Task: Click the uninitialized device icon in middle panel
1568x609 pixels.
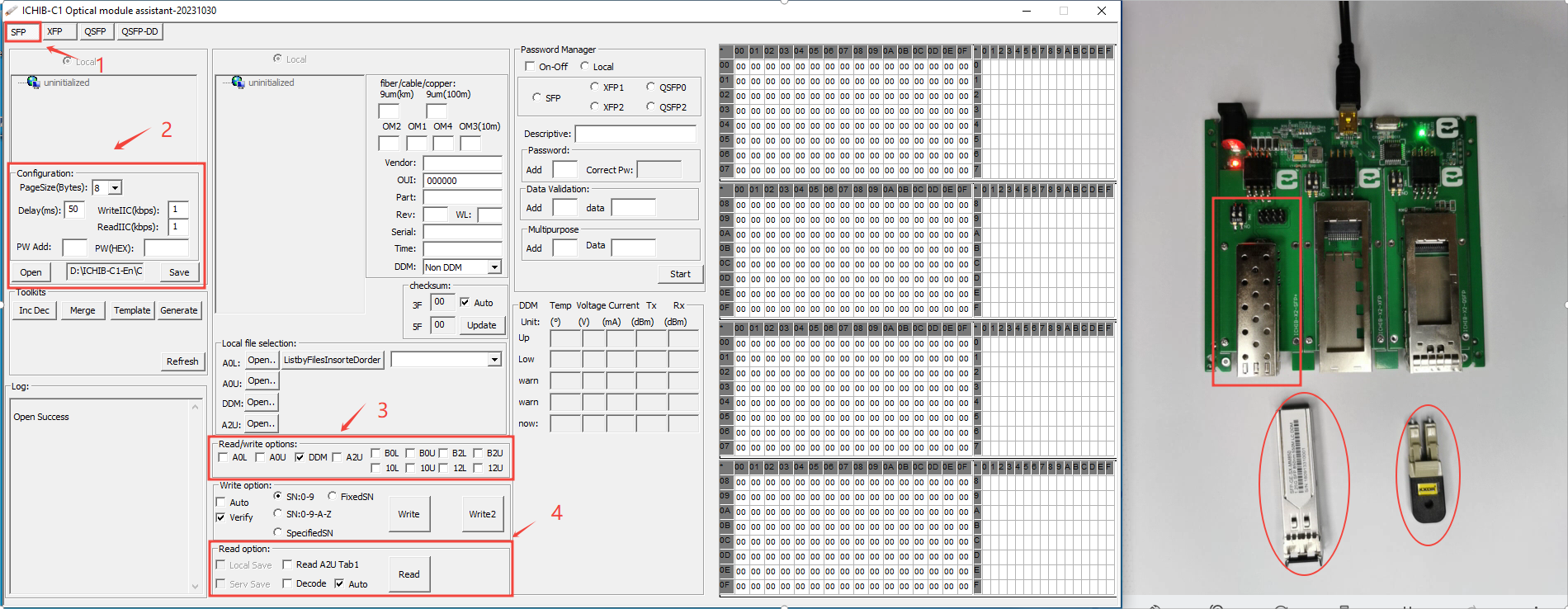Action: point(238,83)
